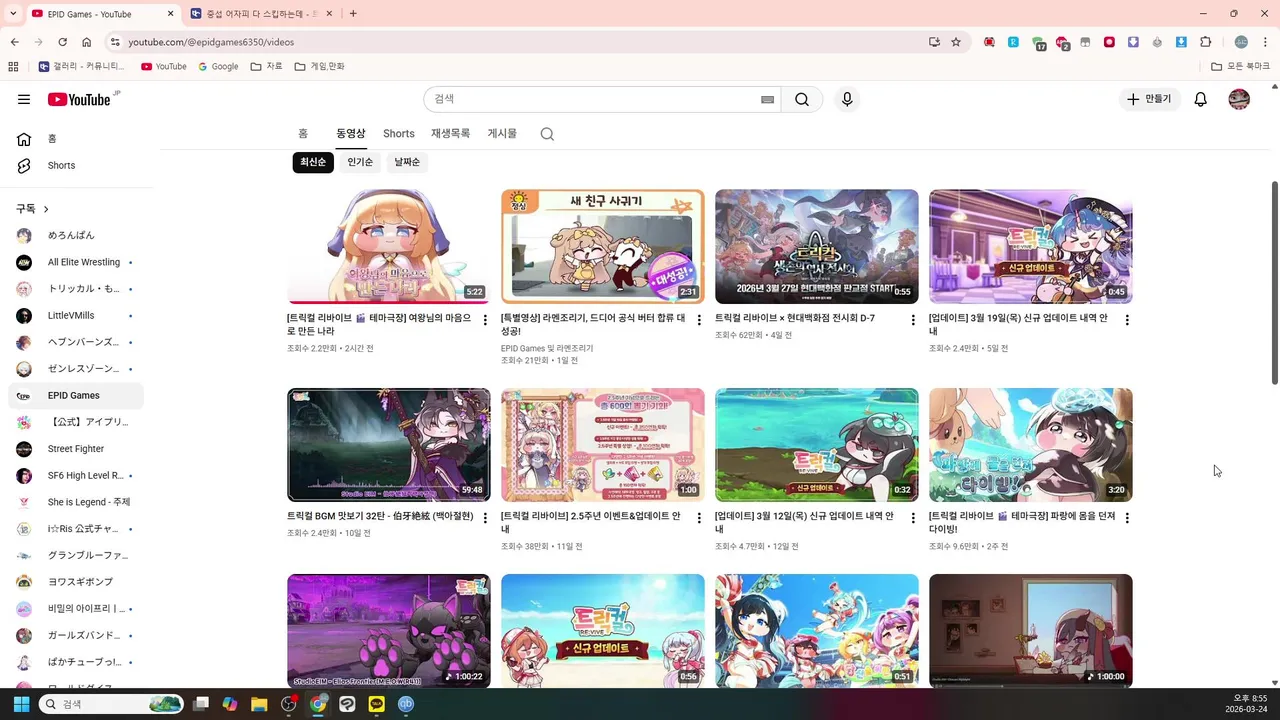Screen dimensions: 1280x720
Task: Switch to 재생목록 tab
Action: click(x=450, y=133)
